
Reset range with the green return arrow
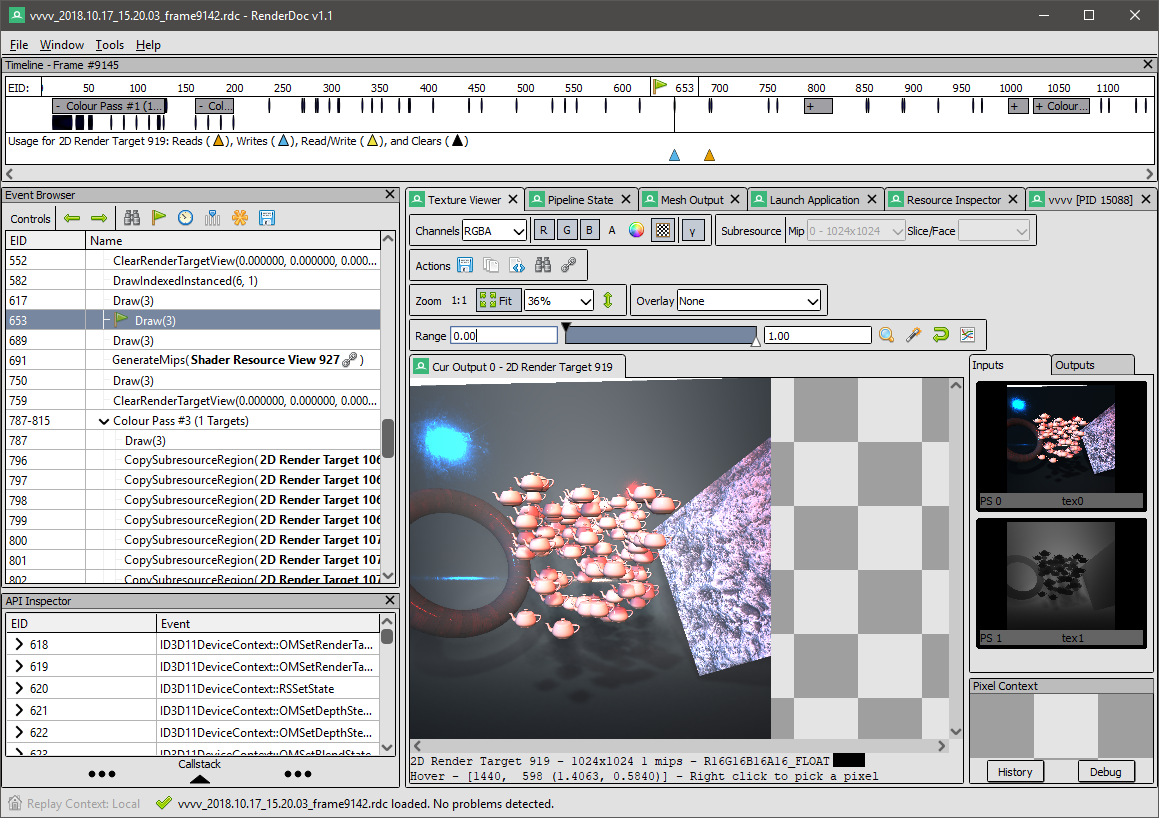[940, 335]
